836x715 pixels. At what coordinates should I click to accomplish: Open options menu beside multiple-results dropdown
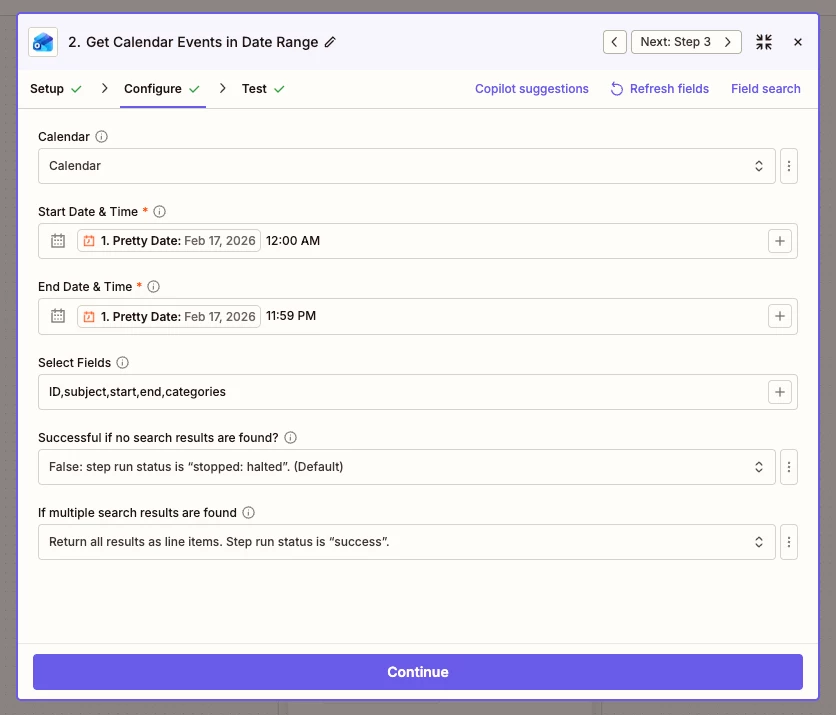click(x=789, y=542)
